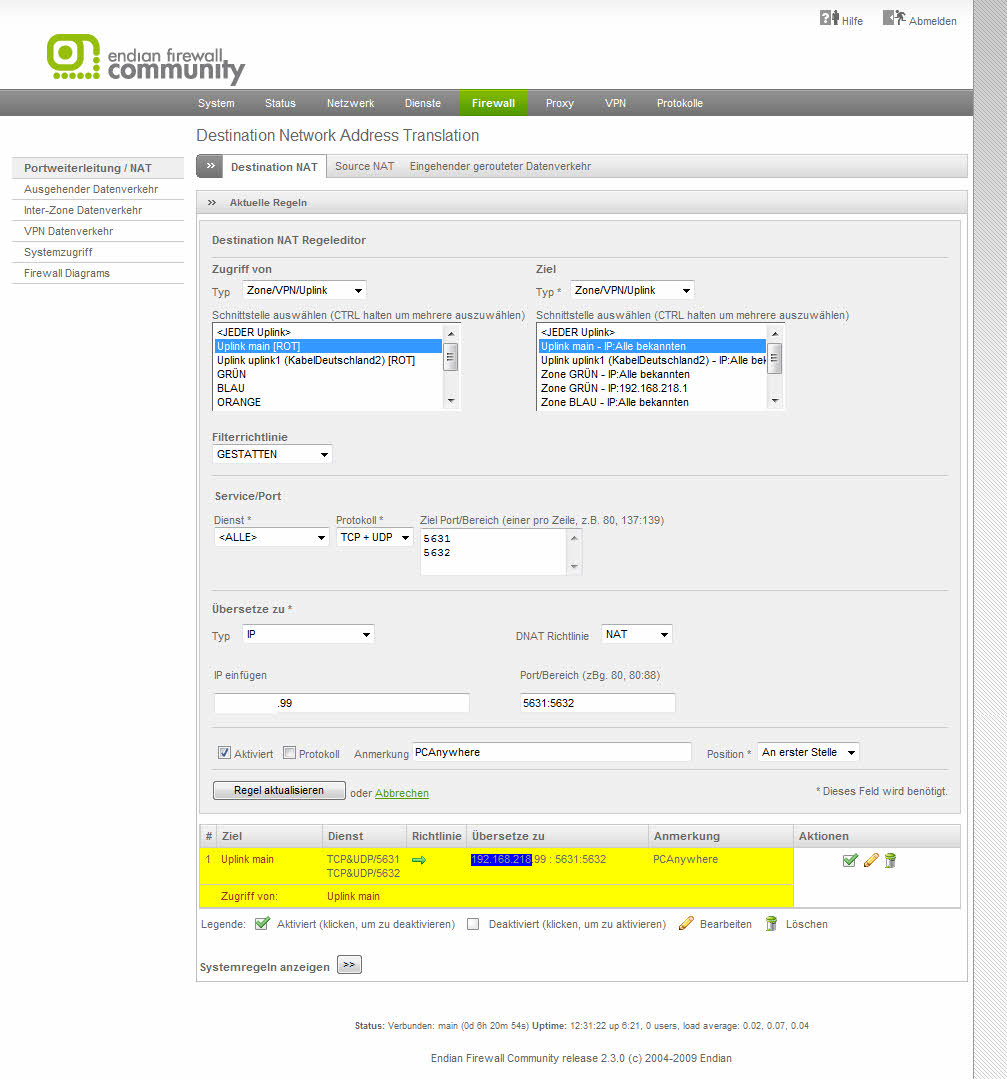The image size is (1007, 1079).
Task: Open the Protokoll TCP + UDP dropdown
Action: [x=374, y=537]
